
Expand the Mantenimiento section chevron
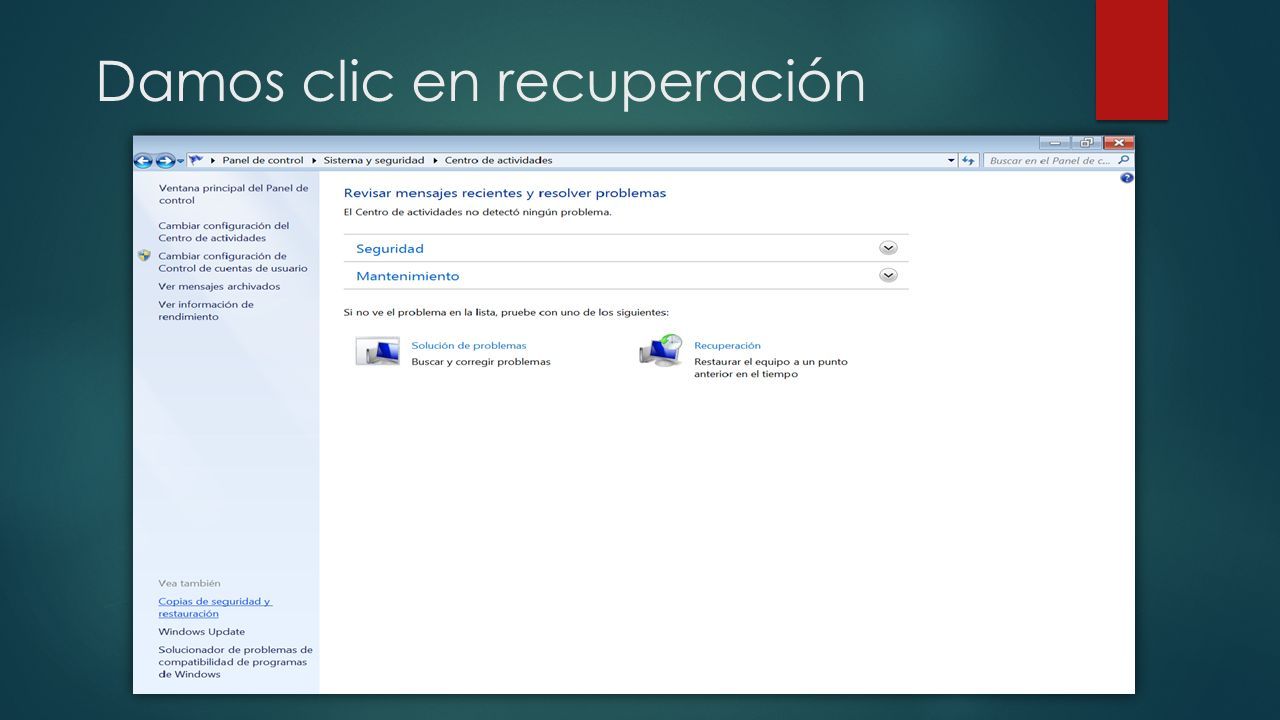888,275
